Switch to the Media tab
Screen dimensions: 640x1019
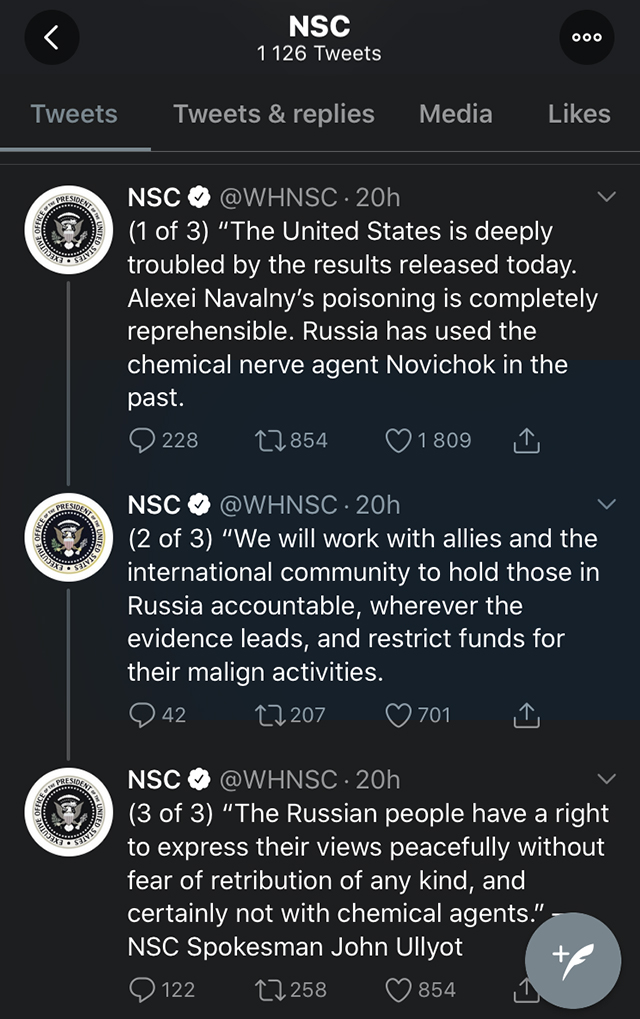pos(455,114)
